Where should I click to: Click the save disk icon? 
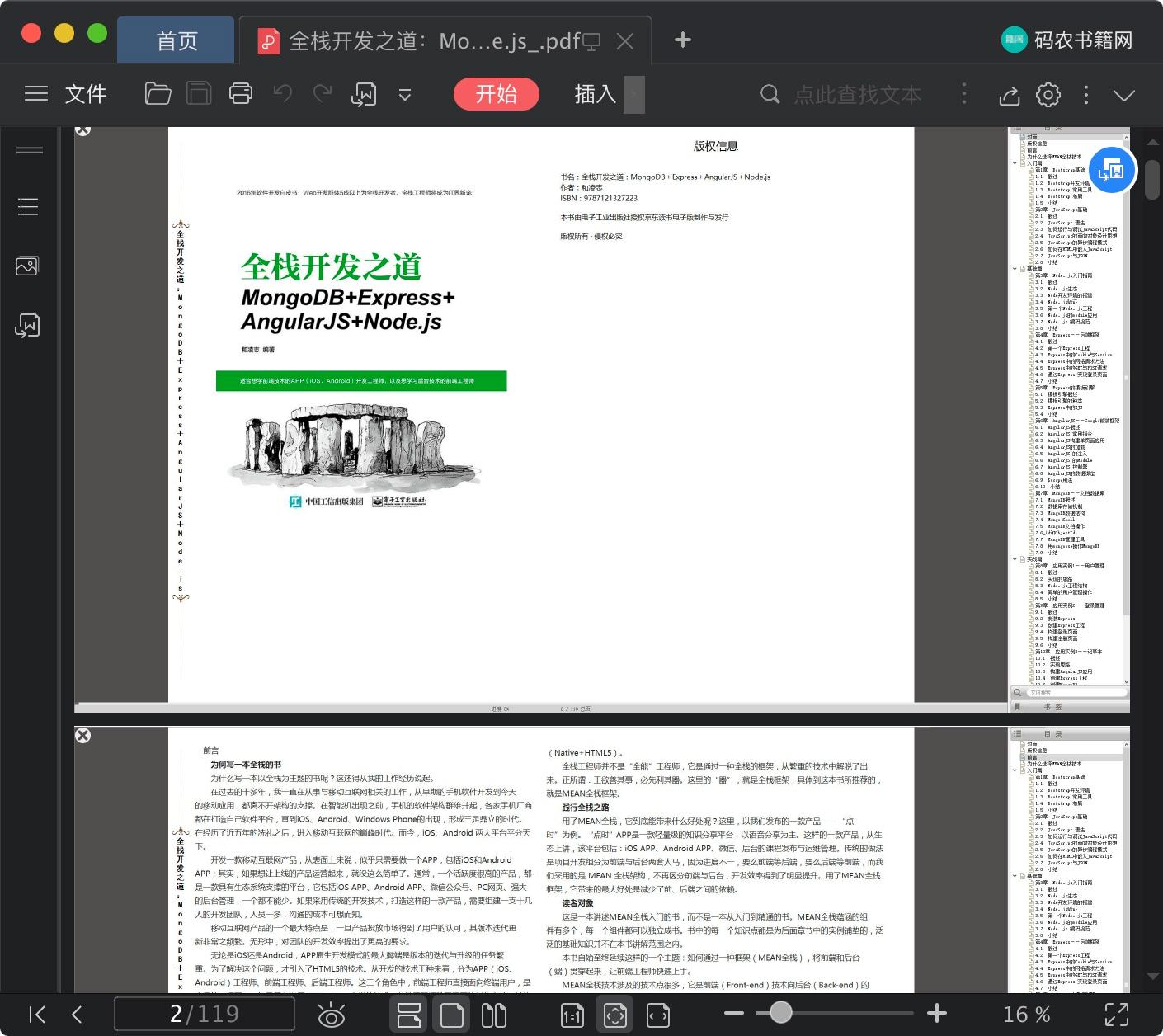tap(199, 94)
